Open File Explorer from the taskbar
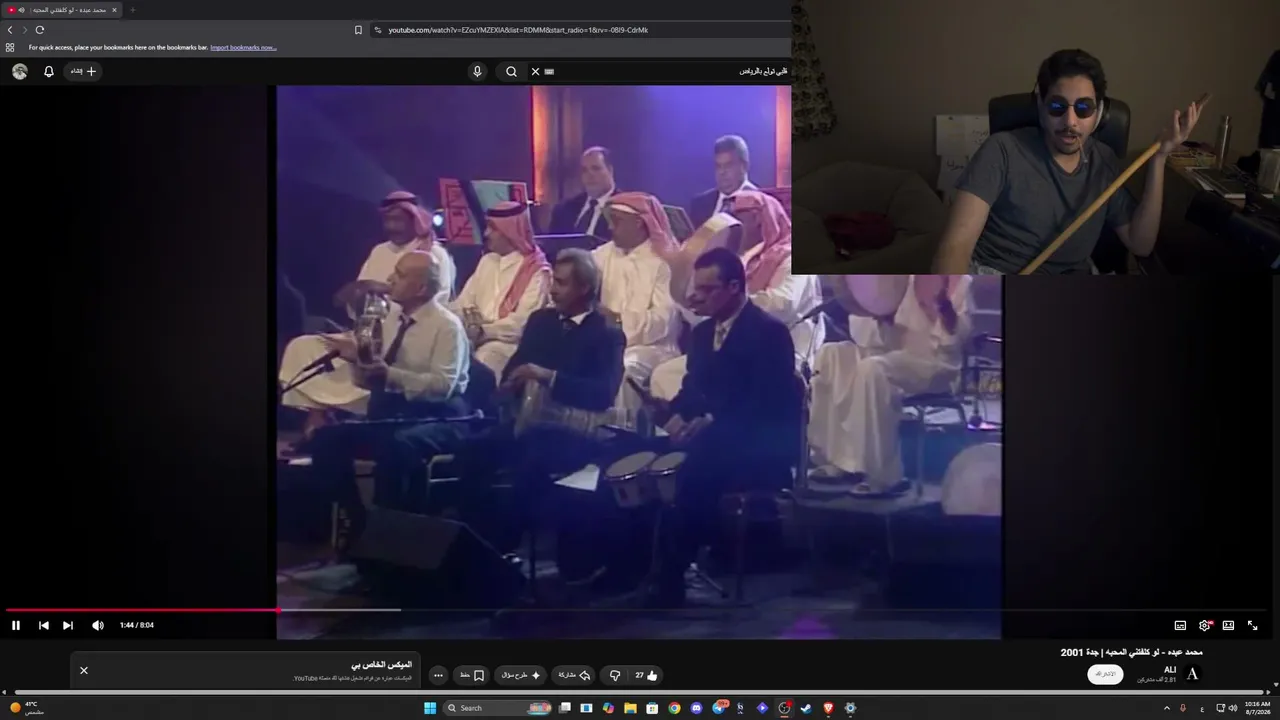The width and height of the screenshot is (1280, 720). (x=630, y=708)
